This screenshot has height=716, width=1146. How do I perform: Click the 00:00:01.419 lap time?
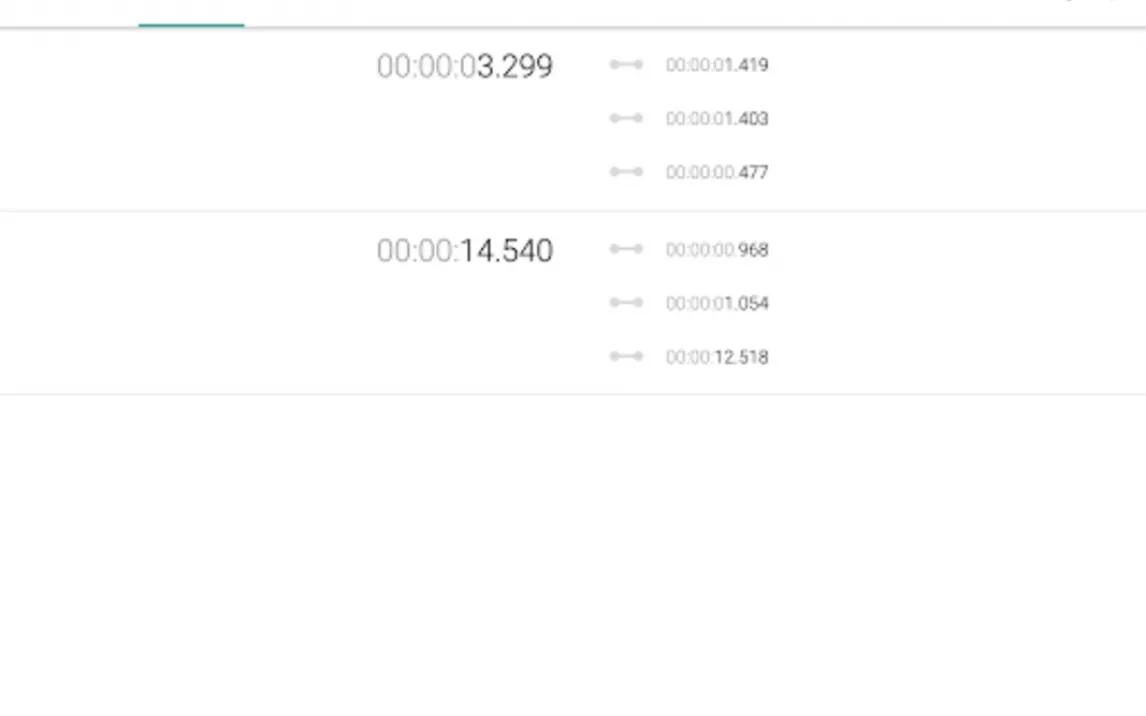(717, 65)
